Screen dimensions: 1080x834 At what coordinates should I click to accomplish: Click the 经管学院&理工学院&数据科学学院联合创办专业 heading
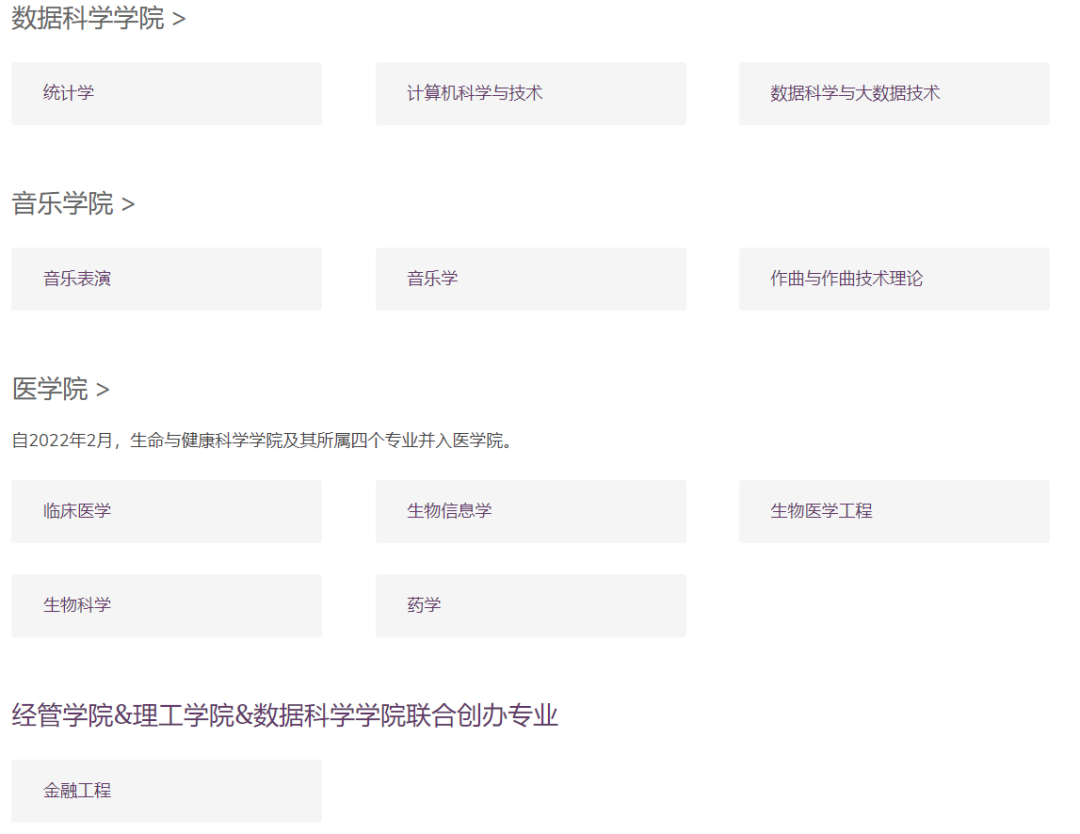pyautogui.click(x=284, y=716)
